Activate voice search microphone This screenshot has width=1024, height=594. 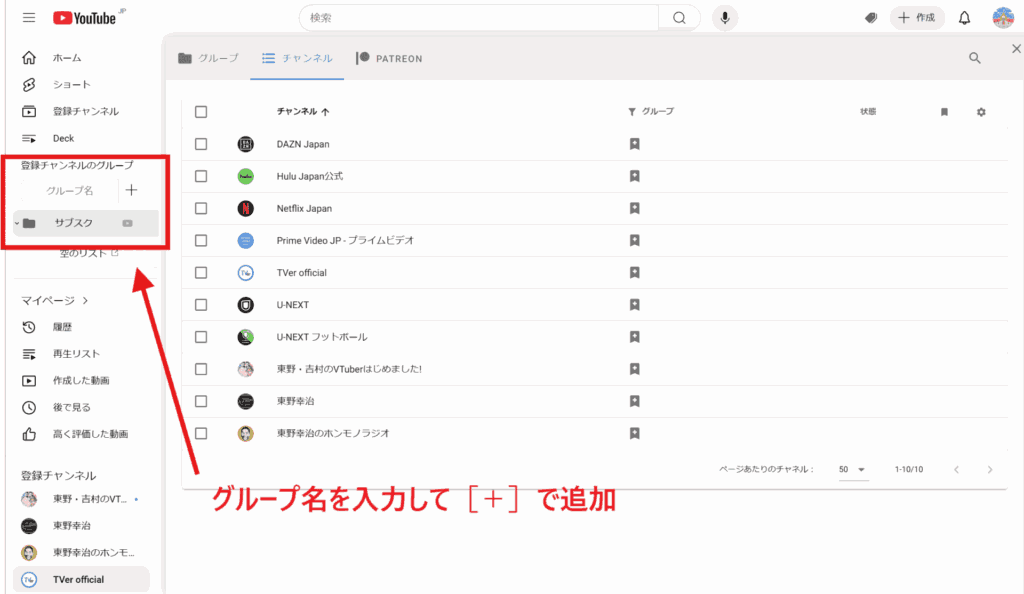point(725,18)
